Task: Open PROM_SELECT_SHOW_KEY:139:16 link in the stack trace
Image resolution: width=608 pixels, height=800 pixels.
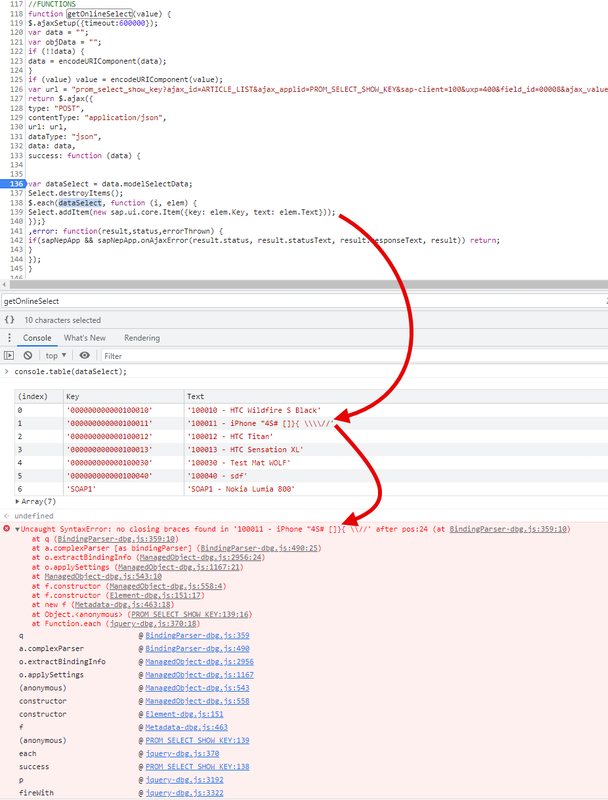Action: (x=190, y=614)
